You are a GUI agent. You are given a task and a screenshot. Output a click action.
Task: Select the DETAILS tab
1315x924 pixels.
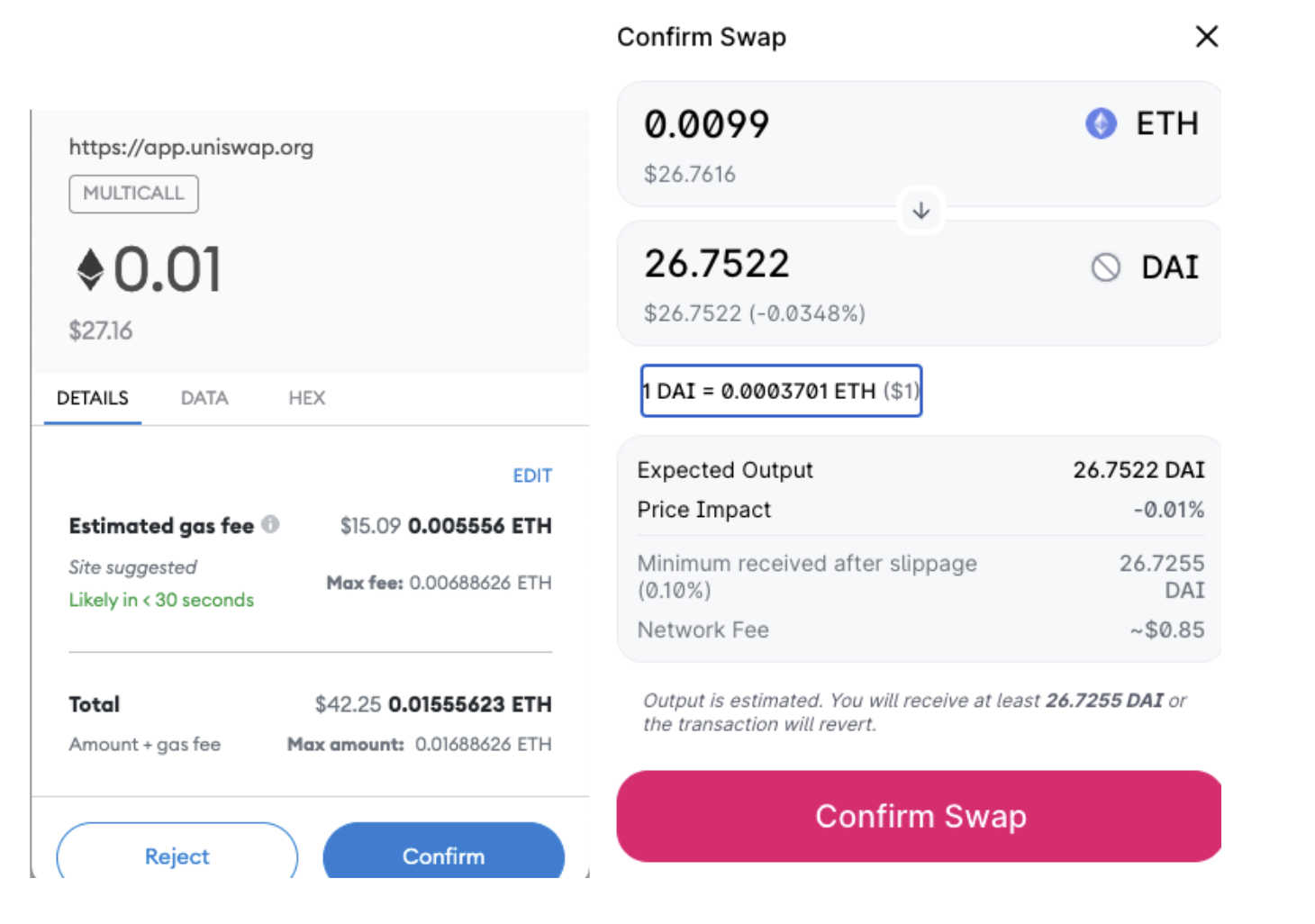[92, 398]
